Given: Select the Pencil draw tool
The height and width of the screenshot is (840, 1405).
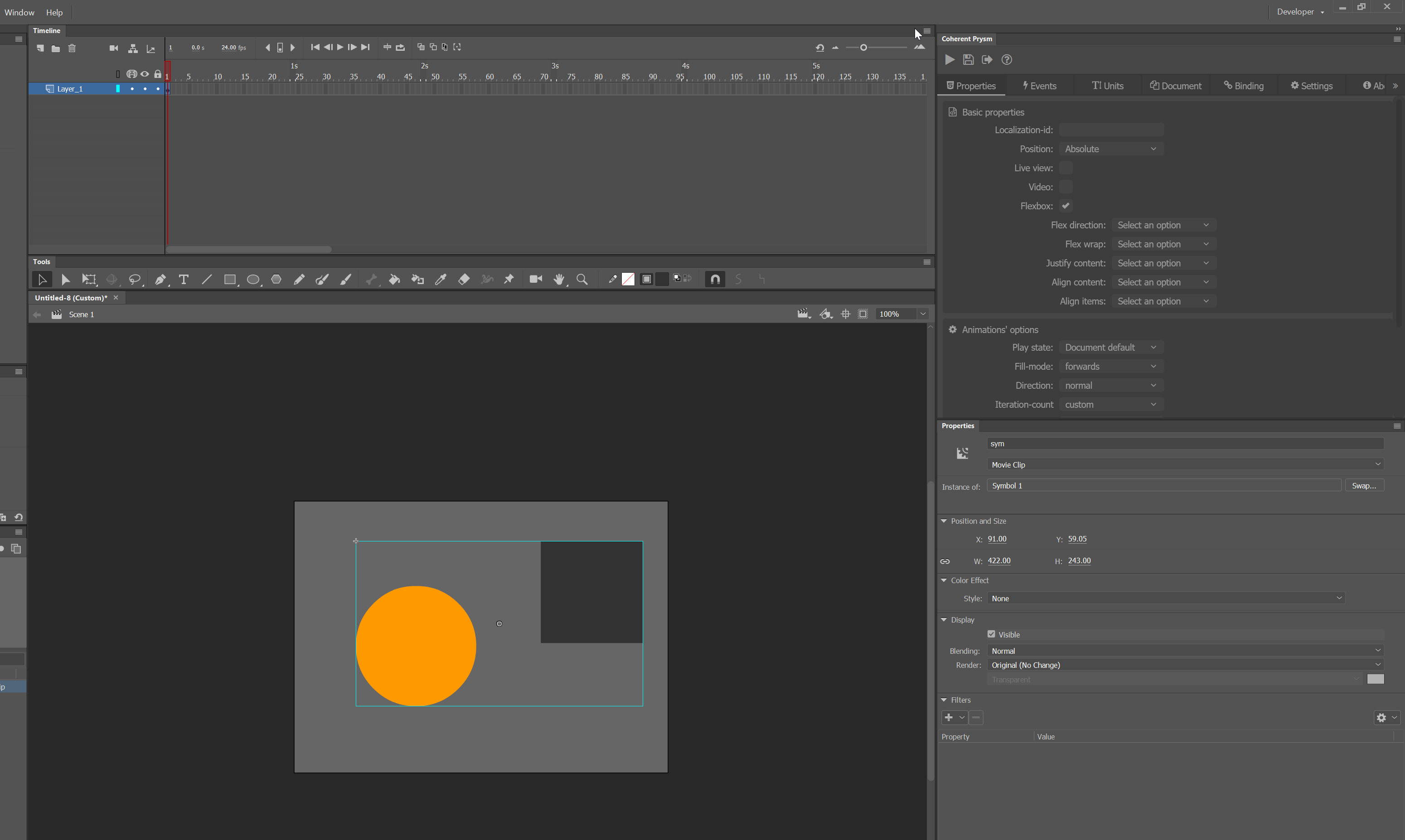Looking at the screenshot, I should click(x=300, y=279).
